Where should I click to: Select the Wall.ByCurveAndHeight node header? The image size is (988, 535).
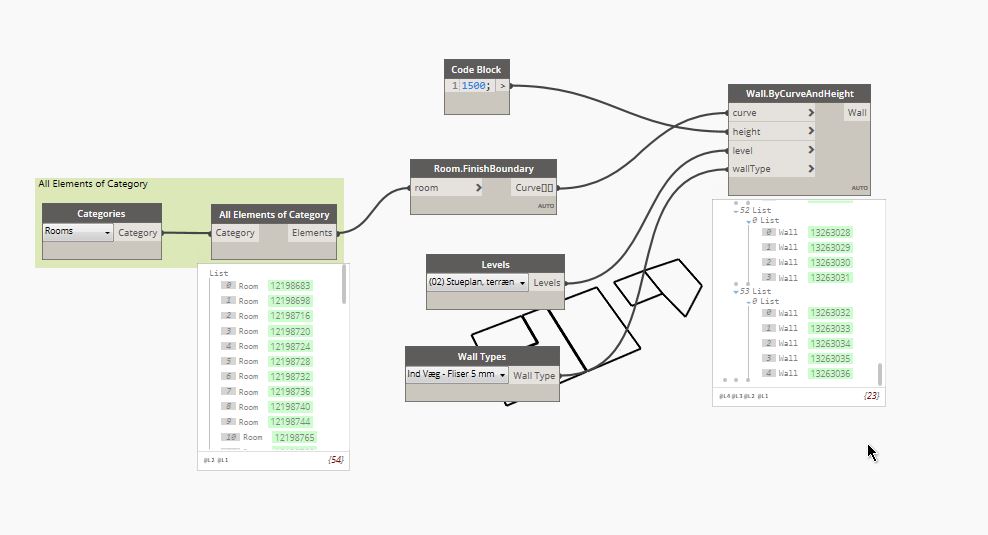click(800, 93)
